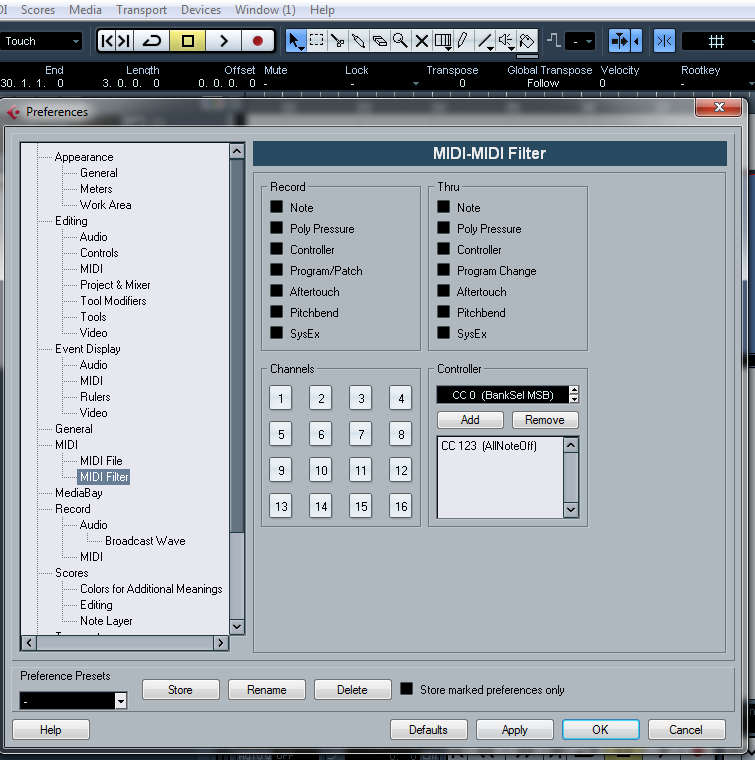Open the Media menu
755x760 pixels.
85,10
